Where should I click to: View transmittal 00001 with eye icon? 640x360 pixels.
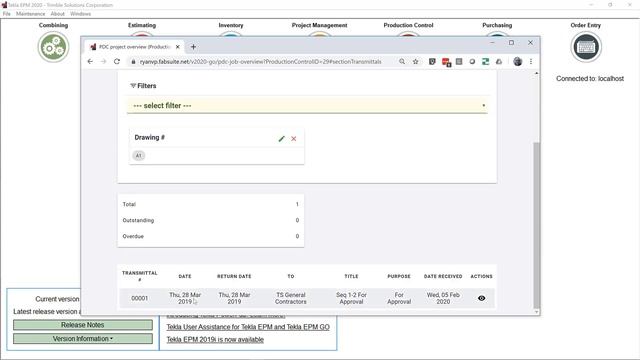pos(482,298)
